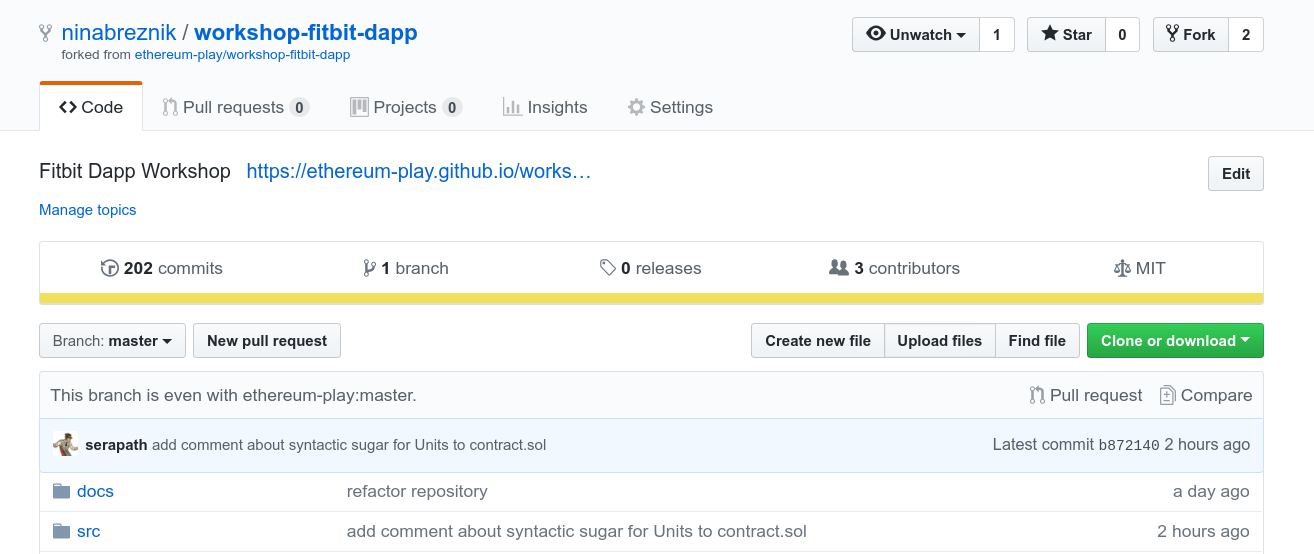
Task: Click the law scale icon beside MIT
Action: pyautogui.click(x=1122, y=268)
